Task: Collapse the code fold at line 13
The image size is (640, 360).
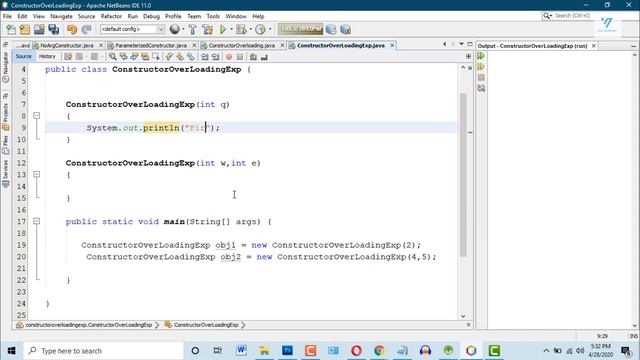Action: pos(36,174)
